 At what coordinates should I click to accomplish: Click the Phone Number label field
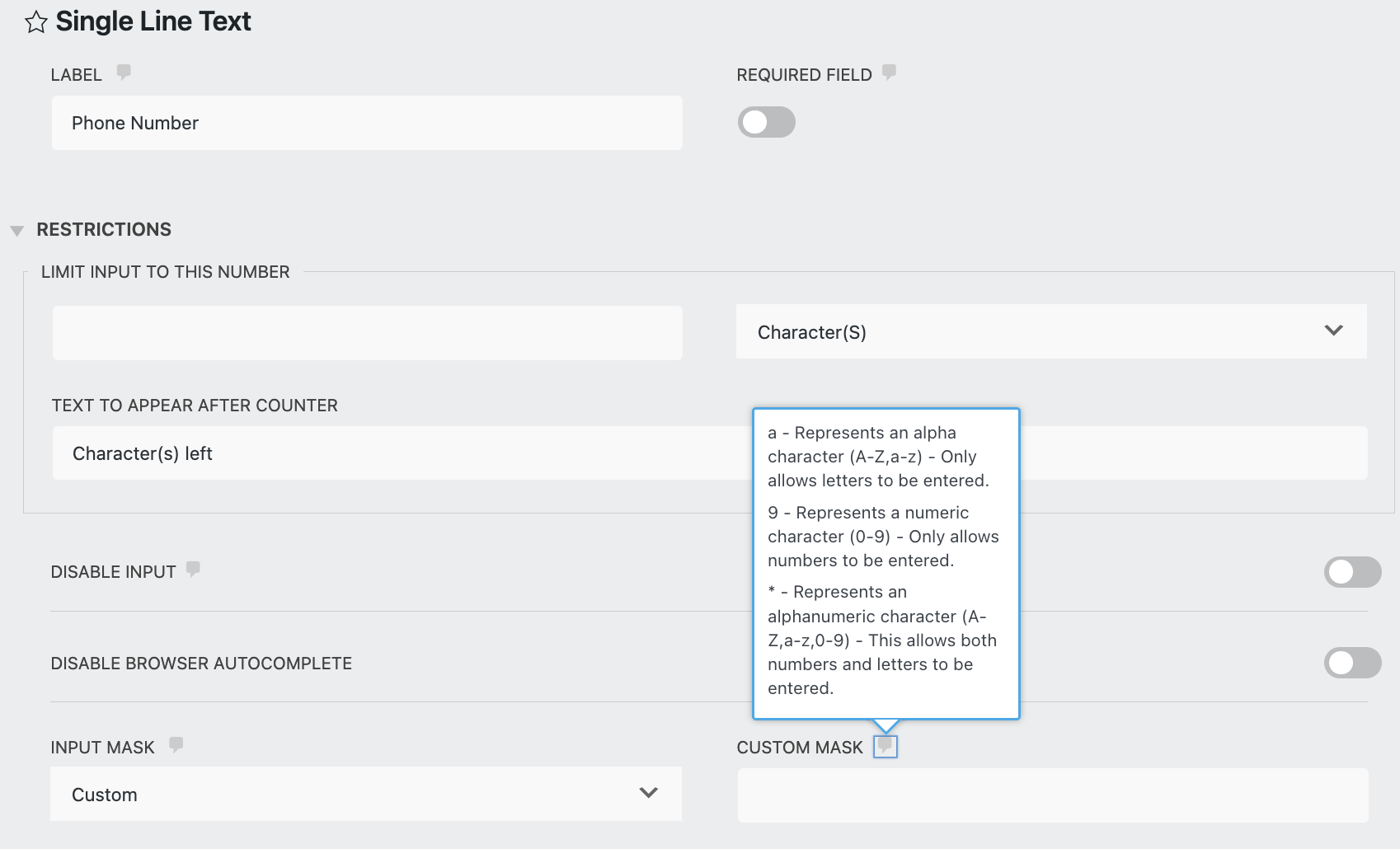tap(367, 123)
